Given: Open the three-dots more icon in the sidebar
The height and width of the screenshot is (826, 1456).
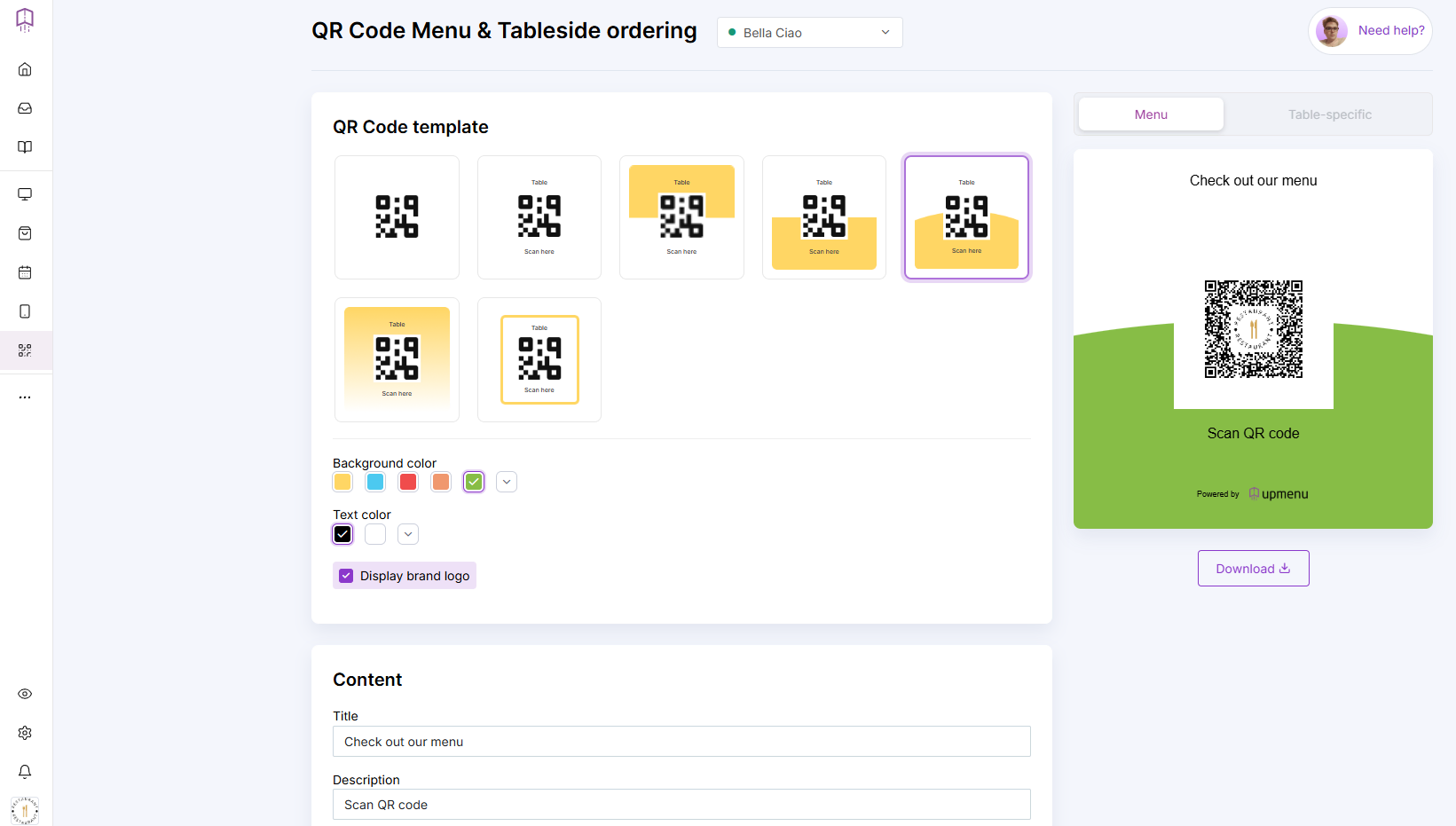Looking at the screenshot, I should click(25, 397).
